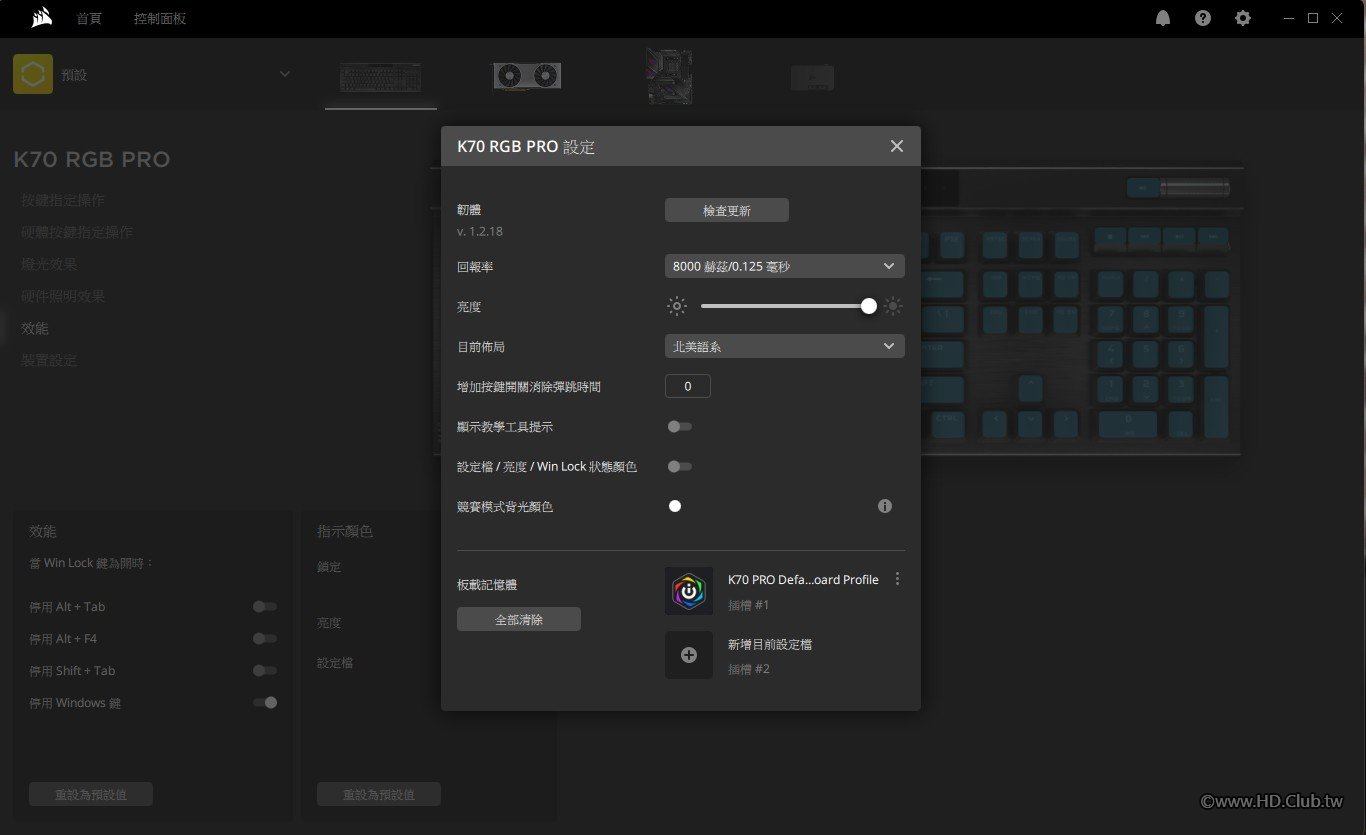Select 燈光效果 in the sidebar
This screenshot has height=835, width=1366.
pos(49,264)
